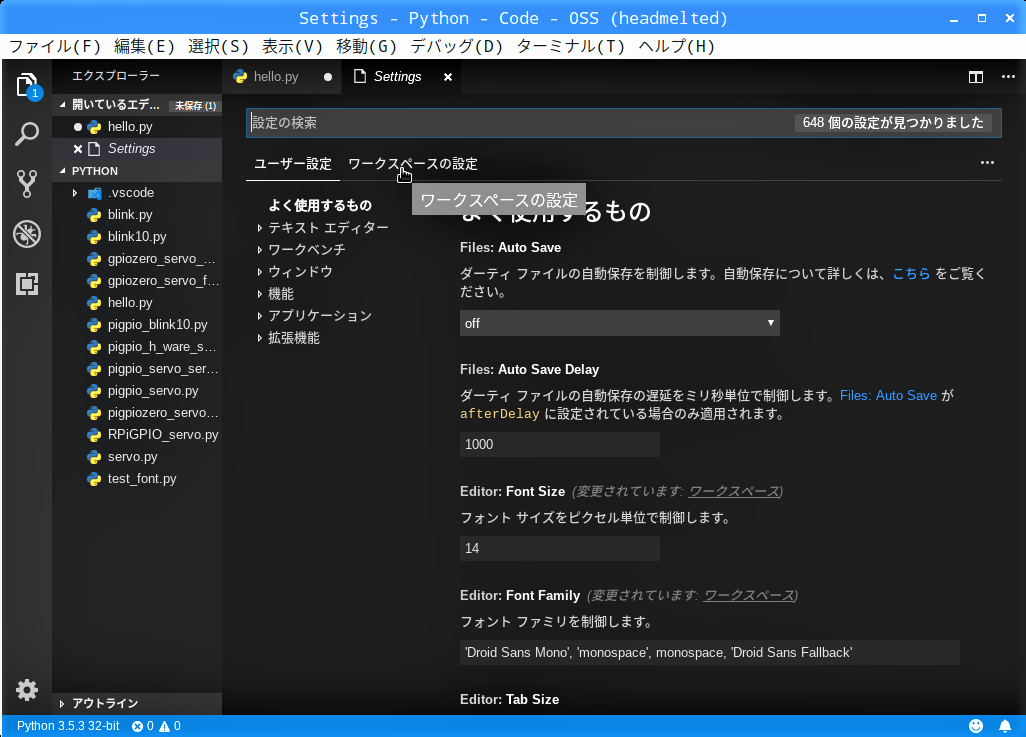This screenshot has width=1026, height=737.
Task: Open the ターミナル(T) menu
Action: (570, 46)
